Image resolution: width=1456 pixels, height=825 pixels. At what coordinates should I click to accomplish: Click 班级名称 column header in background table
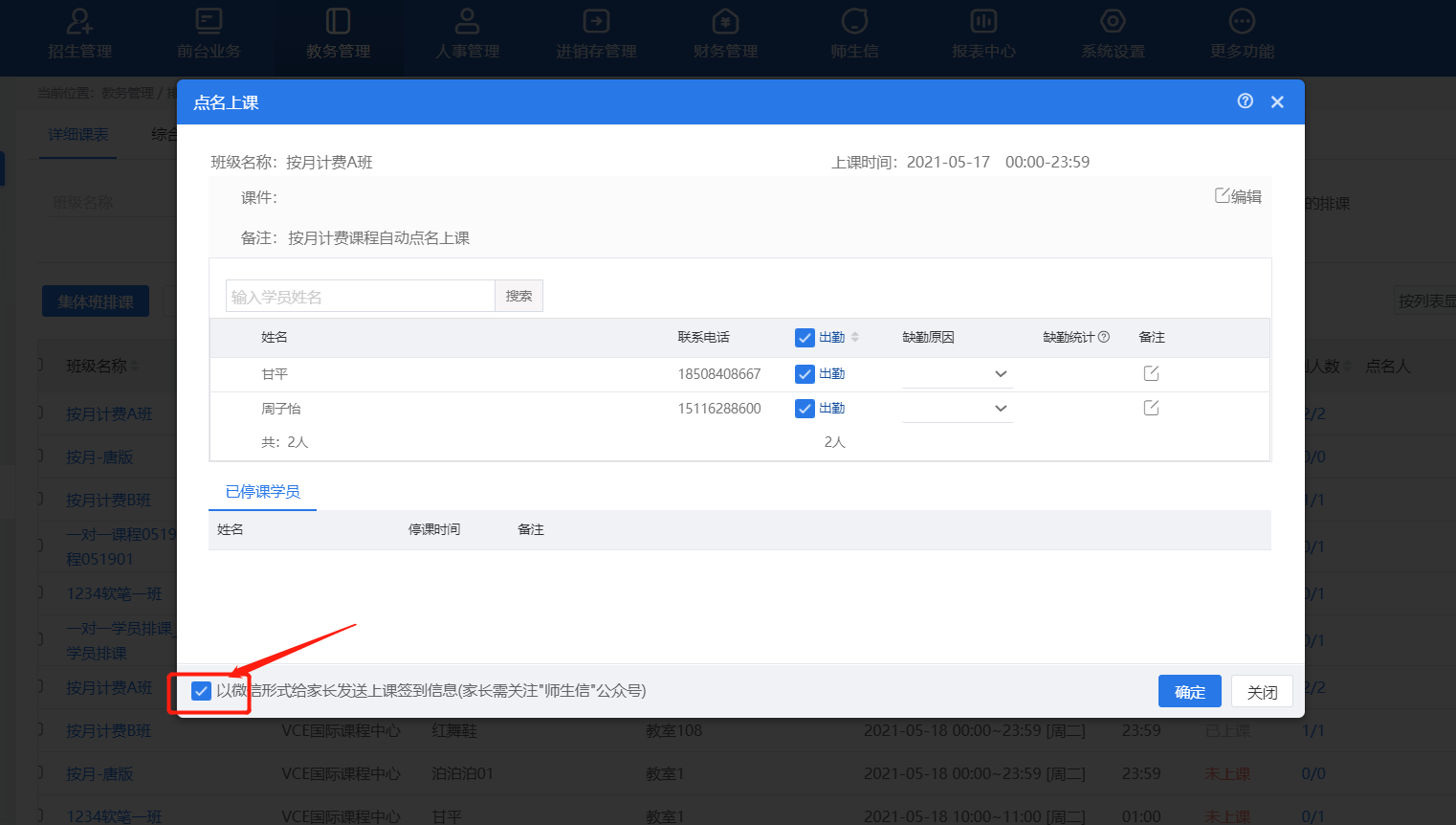(x=97, y=366)
